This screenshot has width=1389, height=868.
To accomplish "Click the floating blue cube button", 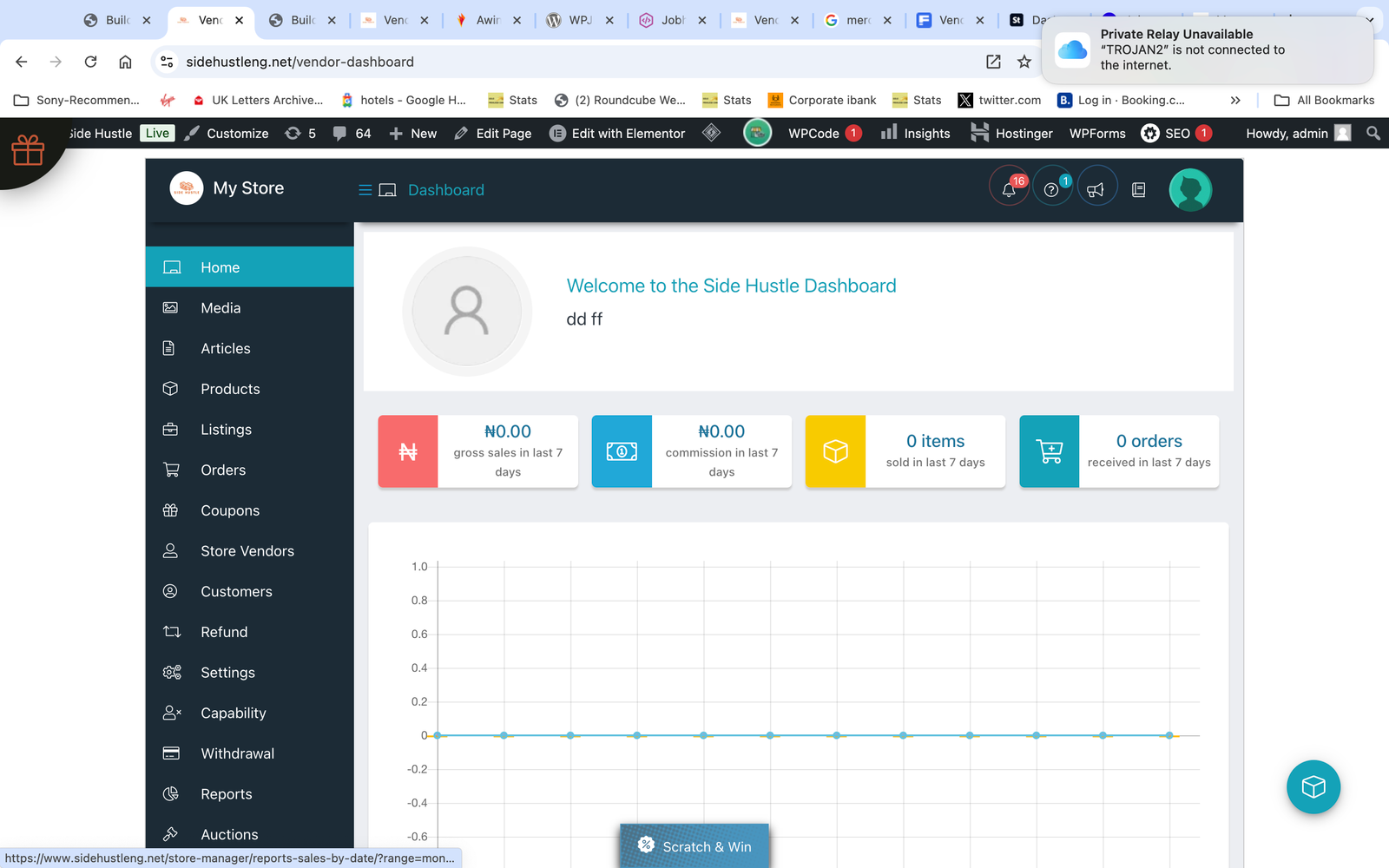I will point(1313,786).
